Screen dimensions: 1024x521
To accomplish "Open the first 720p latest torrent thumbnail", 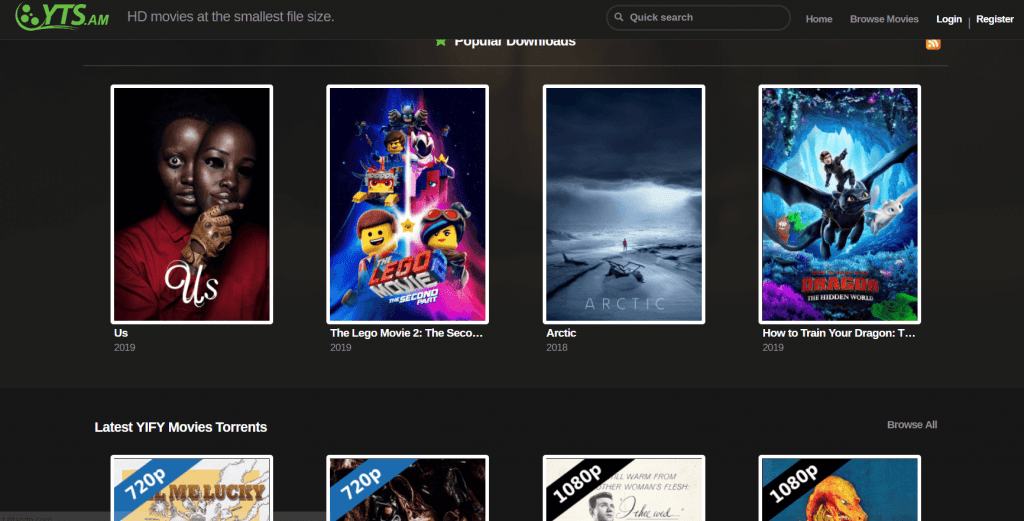I will point(192,489).
